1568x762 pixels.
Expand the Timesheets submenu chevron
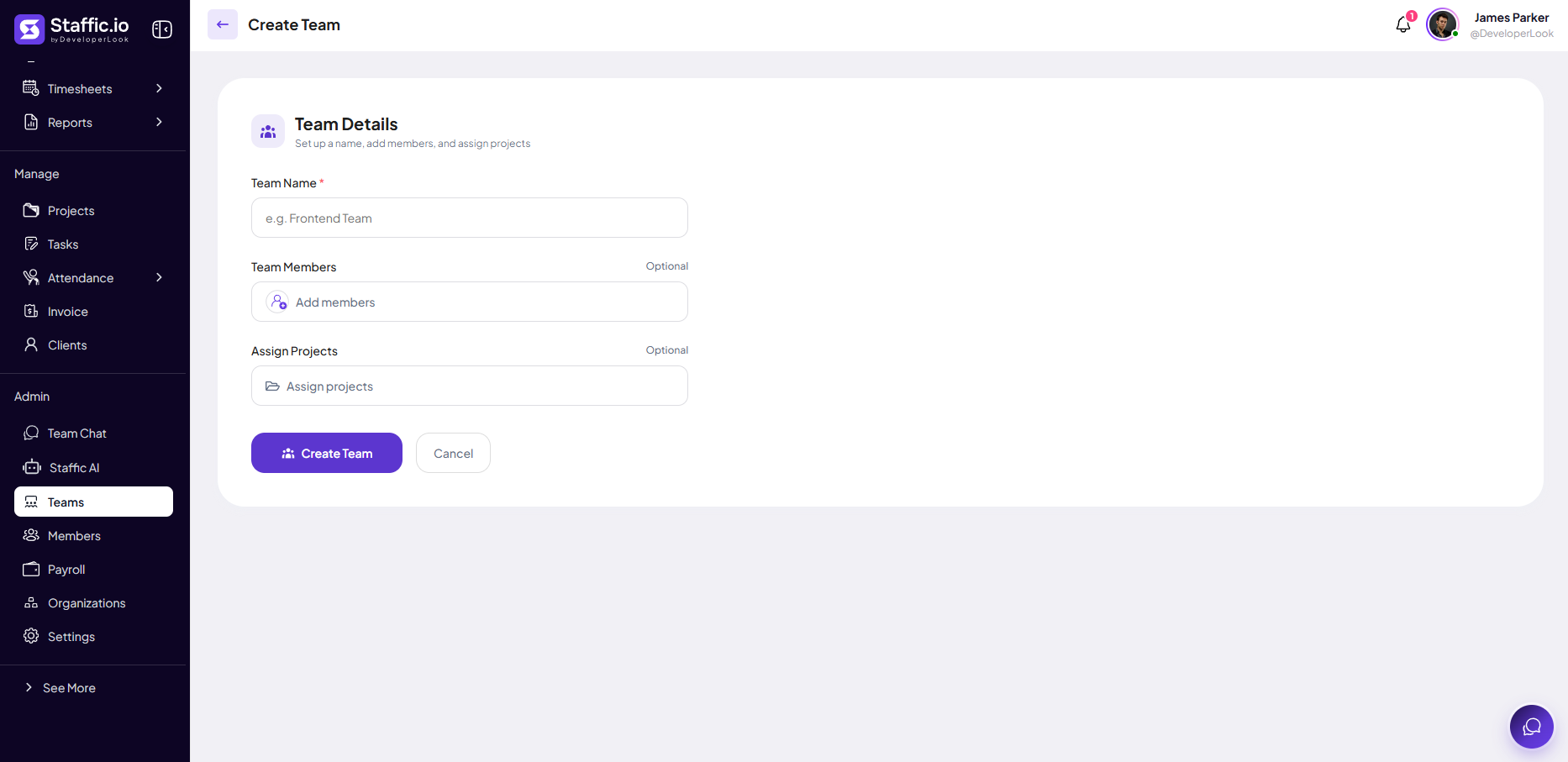159,88
